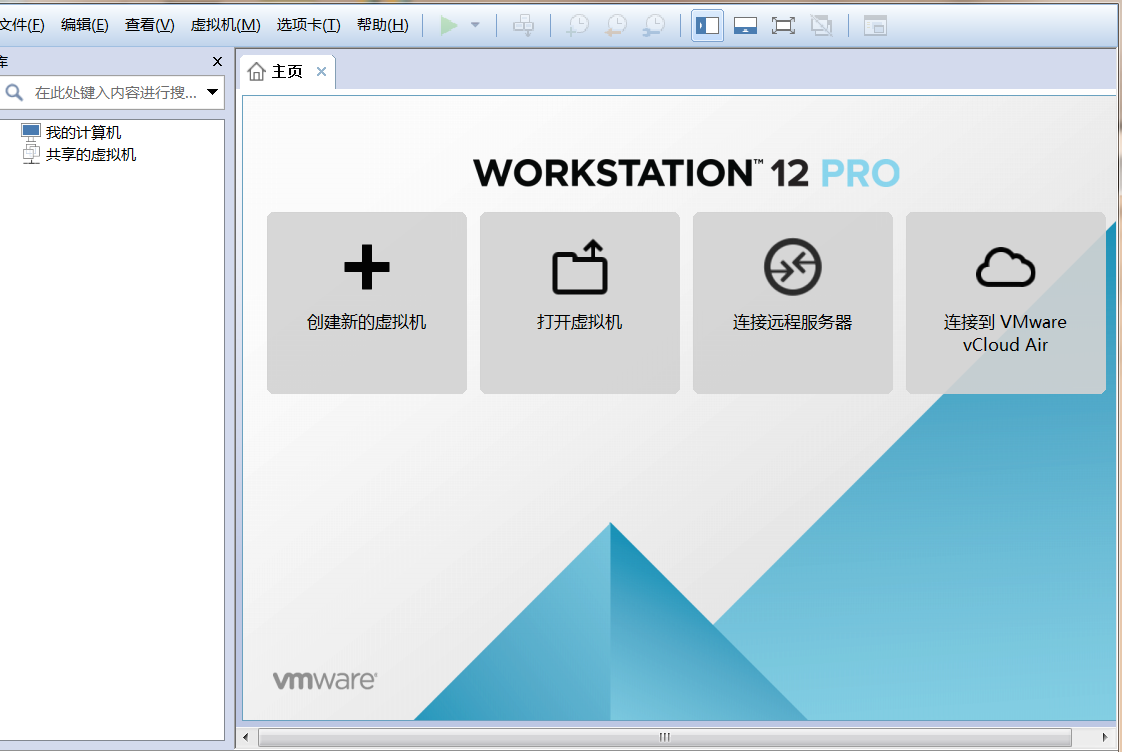Click the 连接到 VMware vCloud Air tile

coord(1005,303)
